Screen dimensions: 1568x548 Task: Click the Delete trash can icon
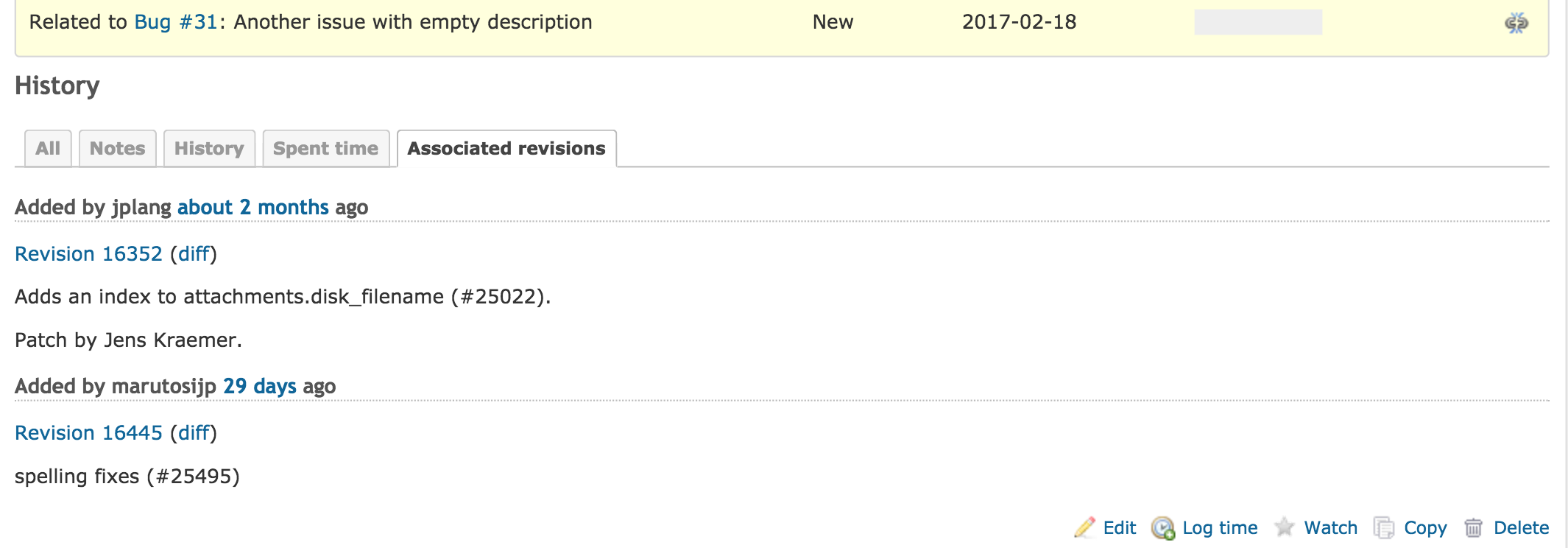click(1473, 527)
